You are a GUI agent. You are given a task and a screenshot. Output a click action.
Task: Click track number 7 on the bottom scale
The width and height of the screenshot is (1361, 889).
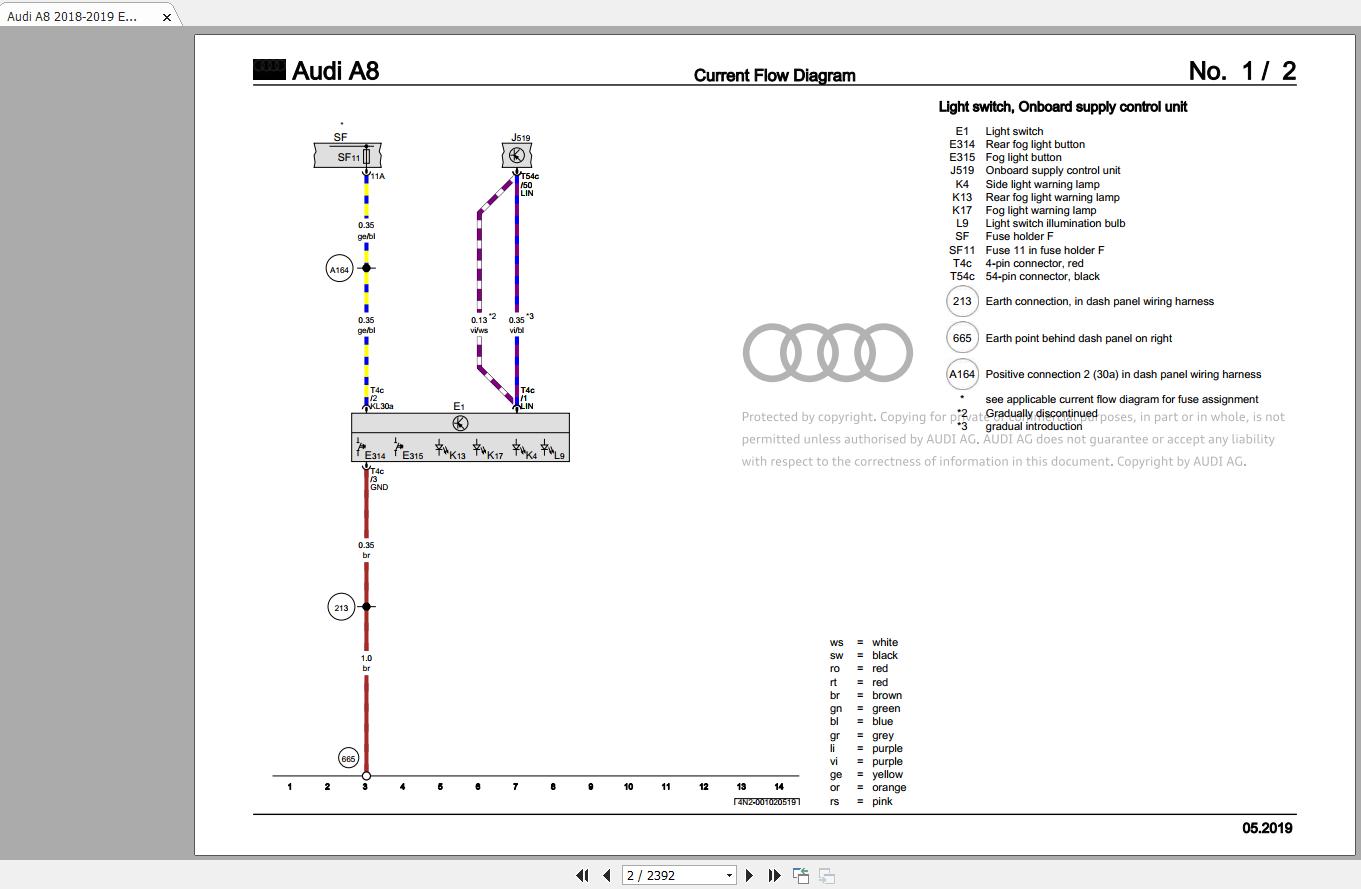[x=515, y=787]
